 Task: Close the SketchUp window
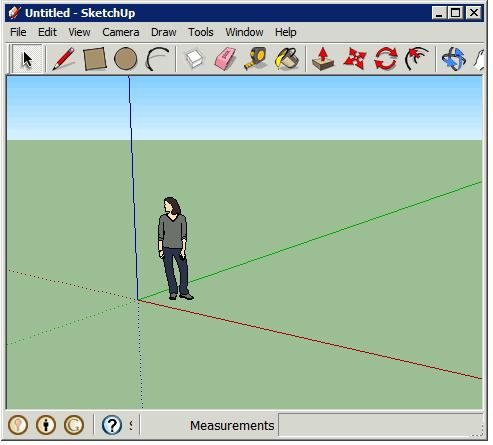[474, 13]
